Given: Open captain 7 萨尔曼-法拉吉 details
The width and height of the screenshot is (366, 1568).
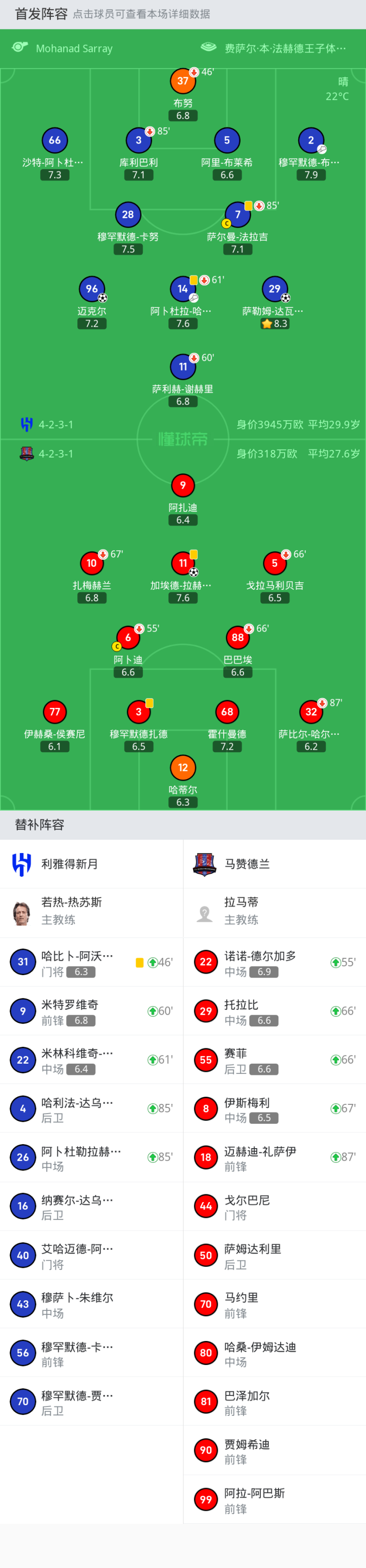Looking at the screenshot, I should click(237, 215).
